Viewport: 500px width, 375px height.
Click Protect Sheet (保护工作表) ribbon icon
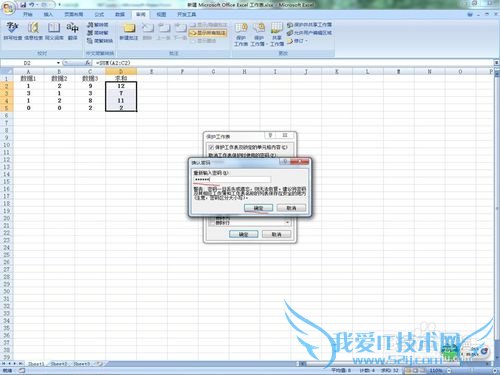point(241,34)
